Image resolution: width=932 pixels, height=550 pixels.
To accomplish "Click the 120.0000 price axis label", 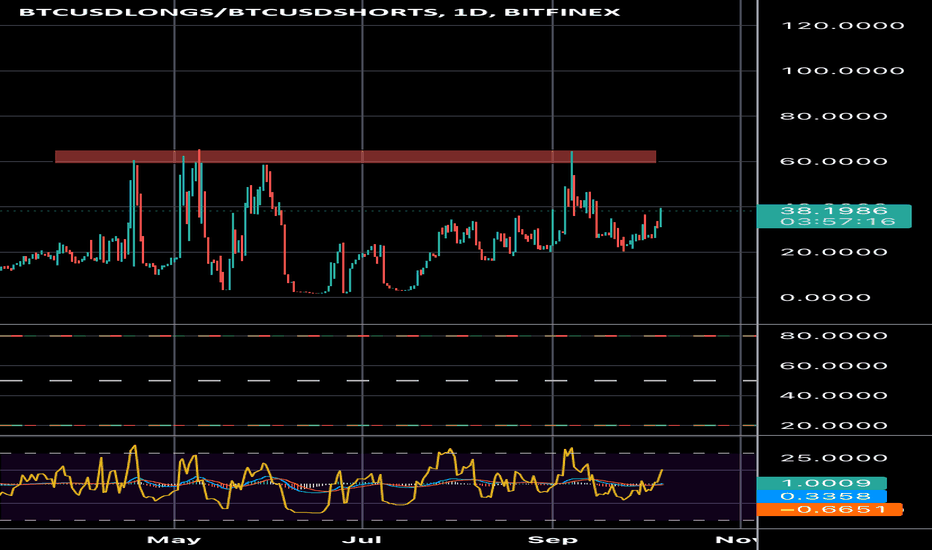I will click(843, 26).
